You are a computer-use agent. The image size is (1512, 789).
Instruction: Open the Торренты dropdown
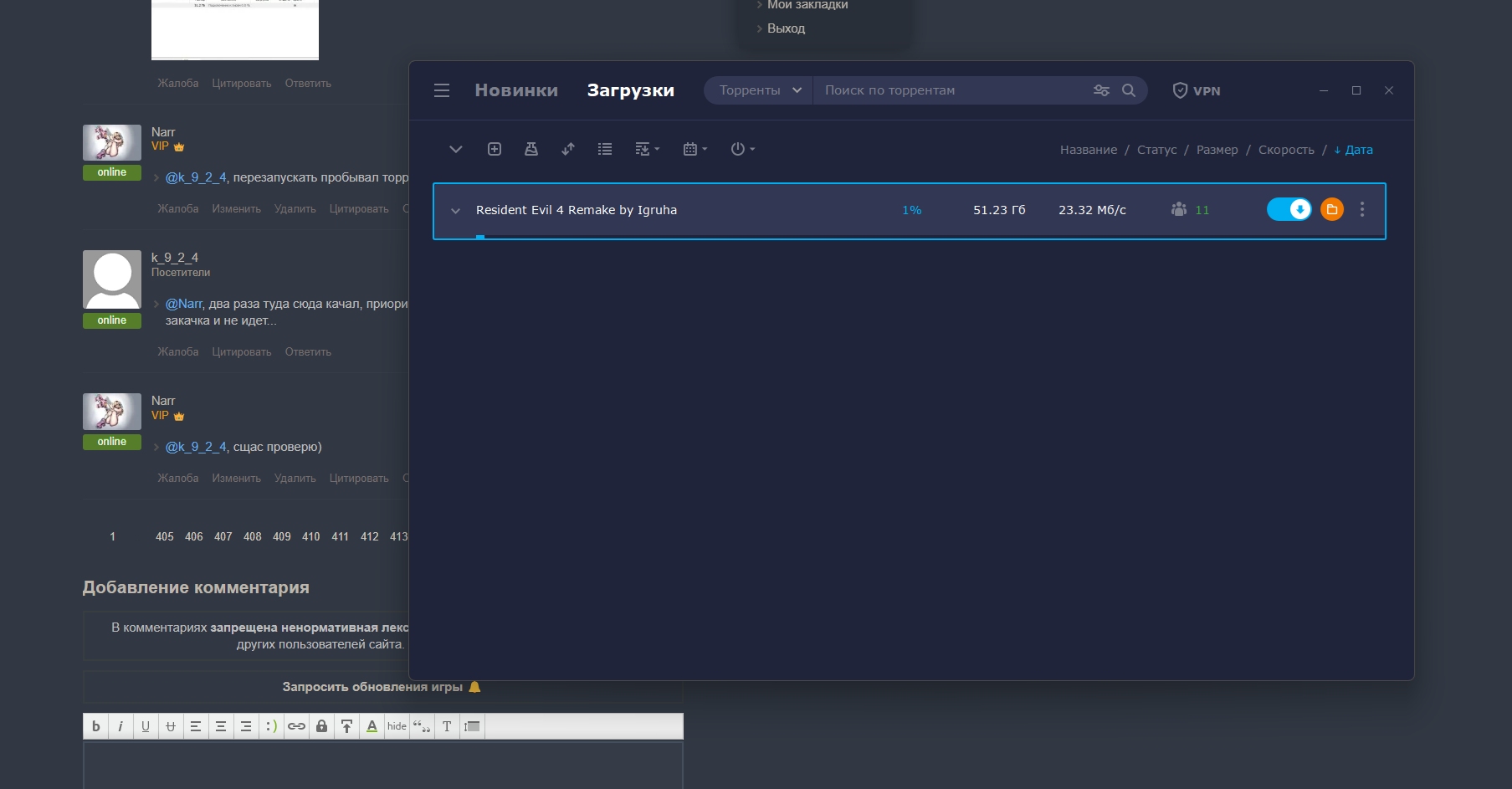(x=759, y=90)
